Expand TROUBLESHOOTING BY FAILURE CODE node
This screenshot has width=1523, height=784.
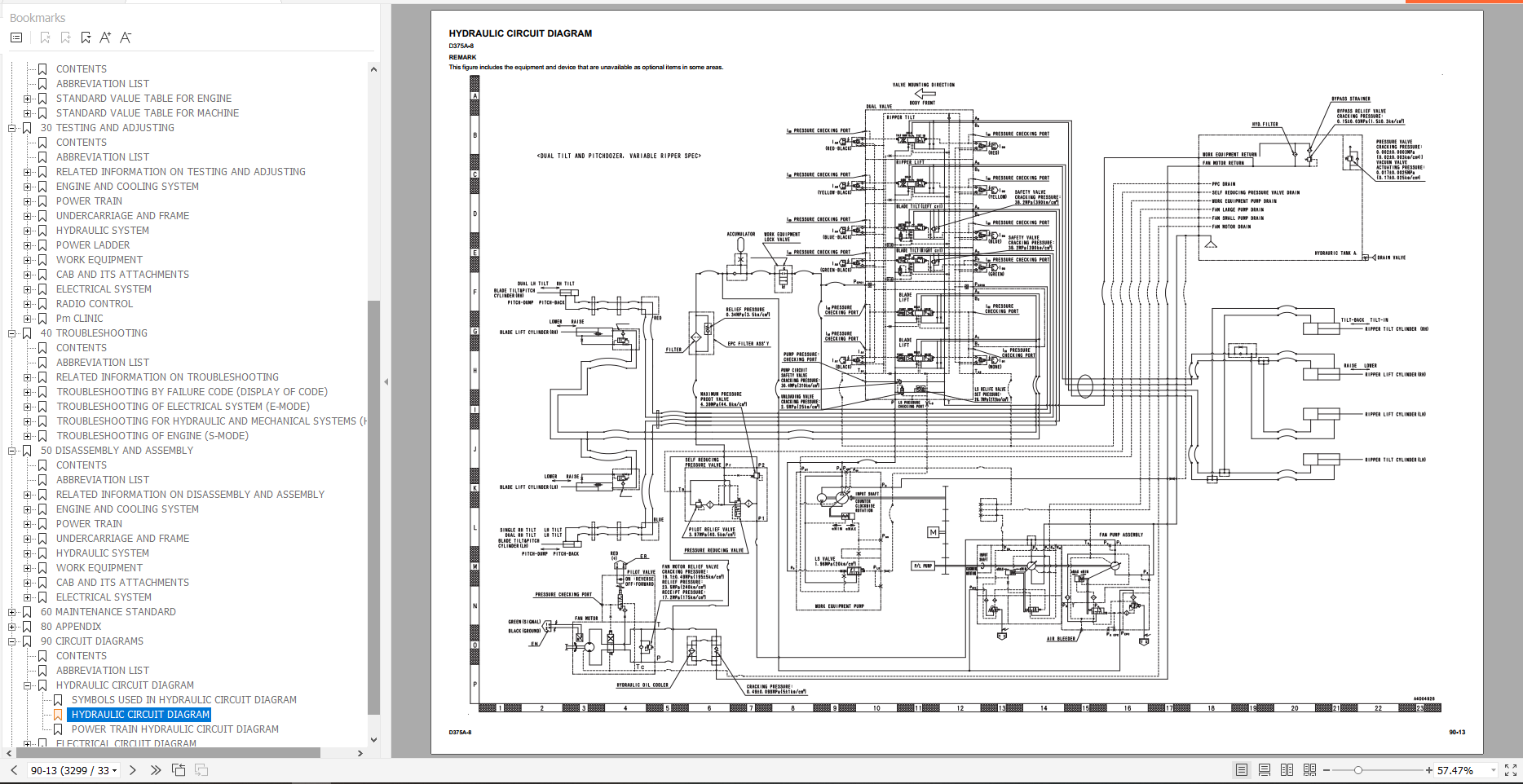point(27,392)
